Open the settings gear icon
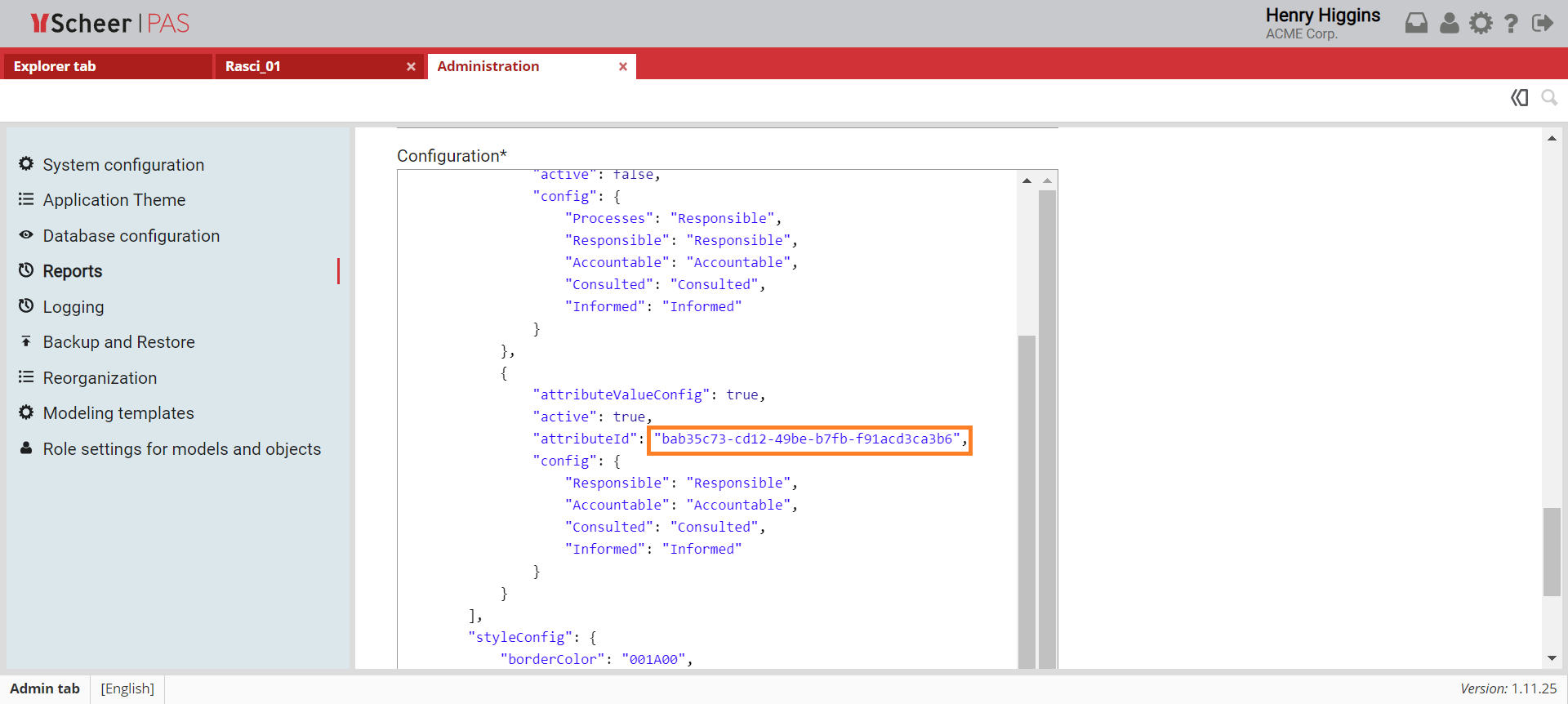This screenshot has height=704, width=1568. (1481, 23)
